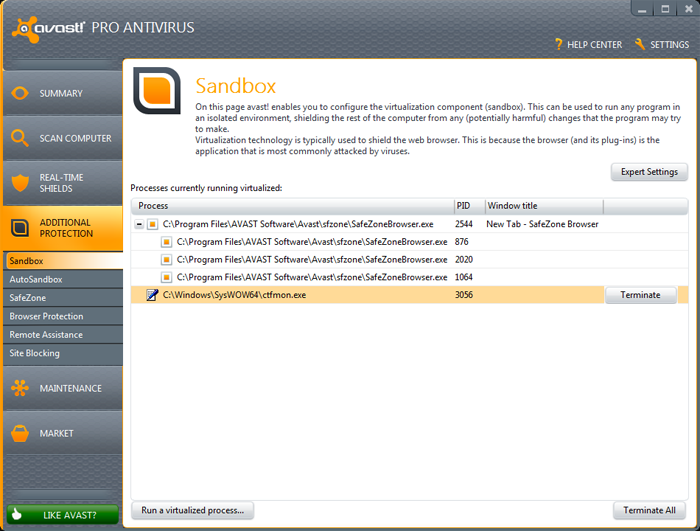This screenshot has width=700, height=531.
Task: Click the sandbox icon of PID 876 process
Action: coord(167,242)
